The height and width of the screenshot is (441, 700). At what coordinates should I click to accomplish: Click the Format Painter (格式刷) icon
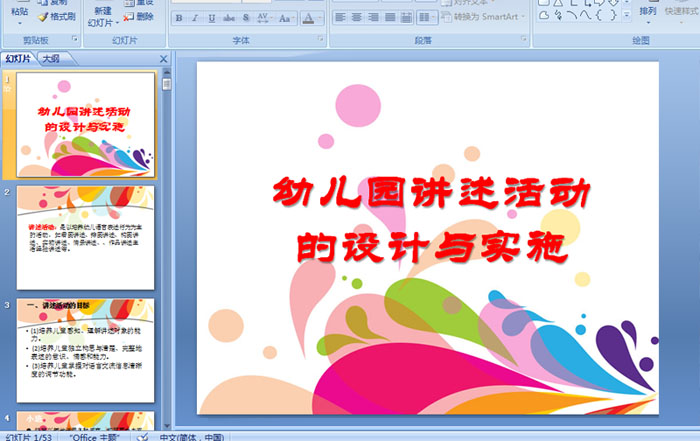coord(55,16)
